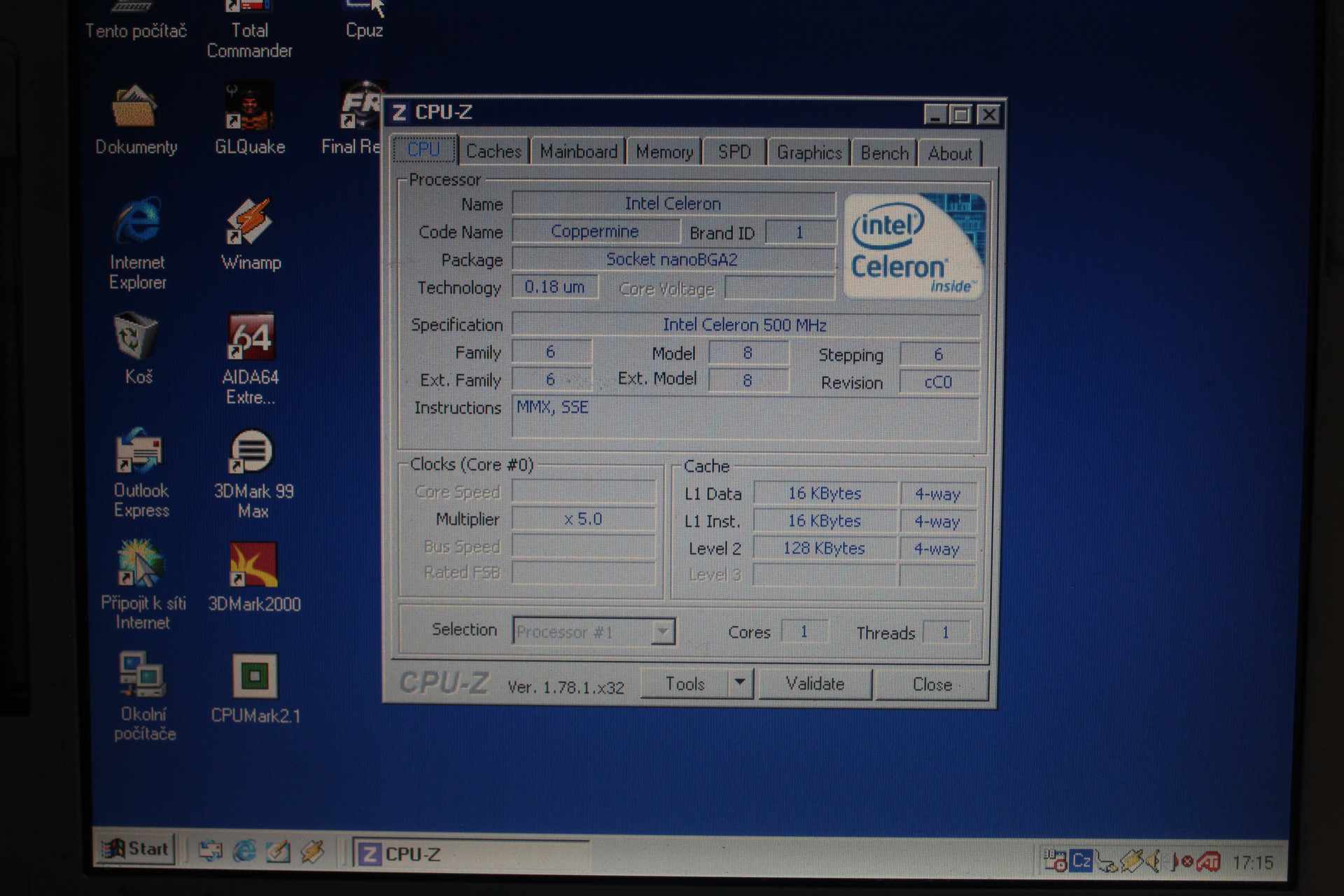Click the Tools button
This screenshot has height=896, width=1344.
[685, 684]
